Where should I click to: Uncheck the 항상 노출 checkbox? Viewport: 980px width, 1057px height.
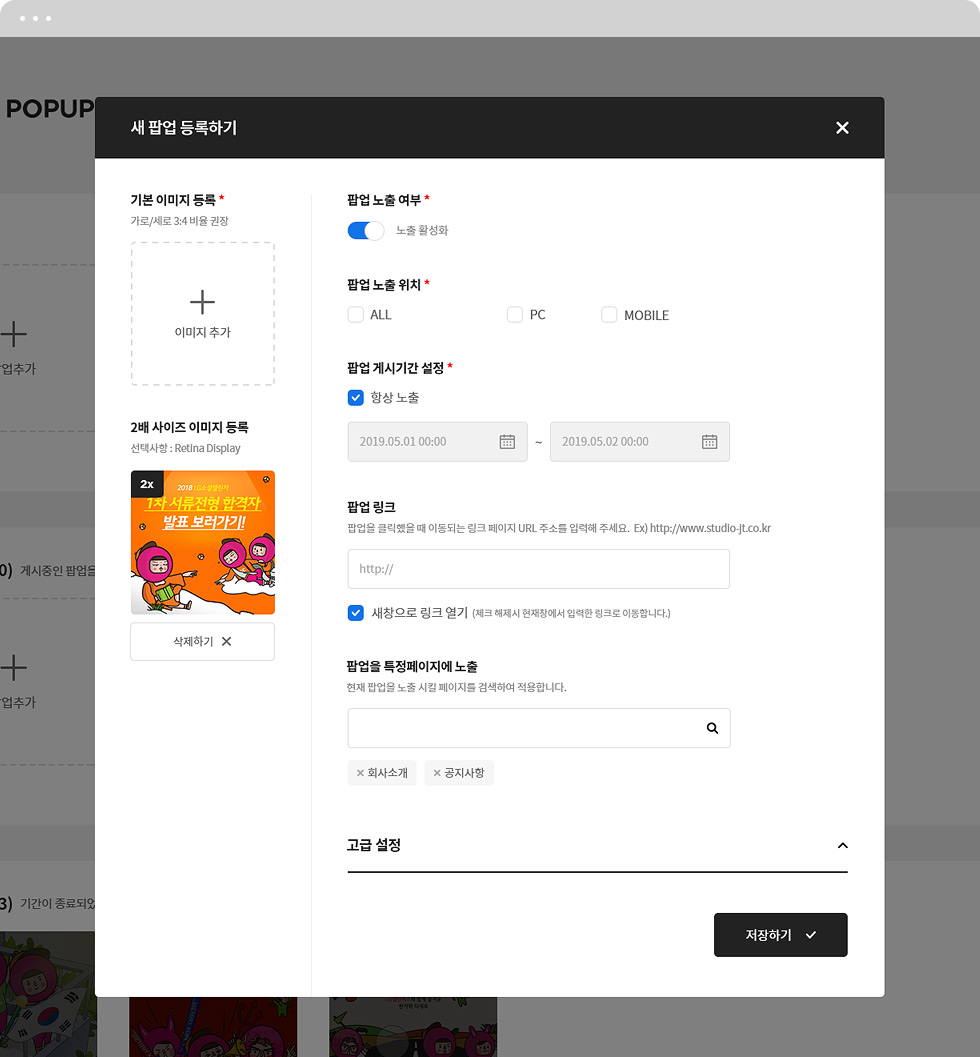pos(356,397)
